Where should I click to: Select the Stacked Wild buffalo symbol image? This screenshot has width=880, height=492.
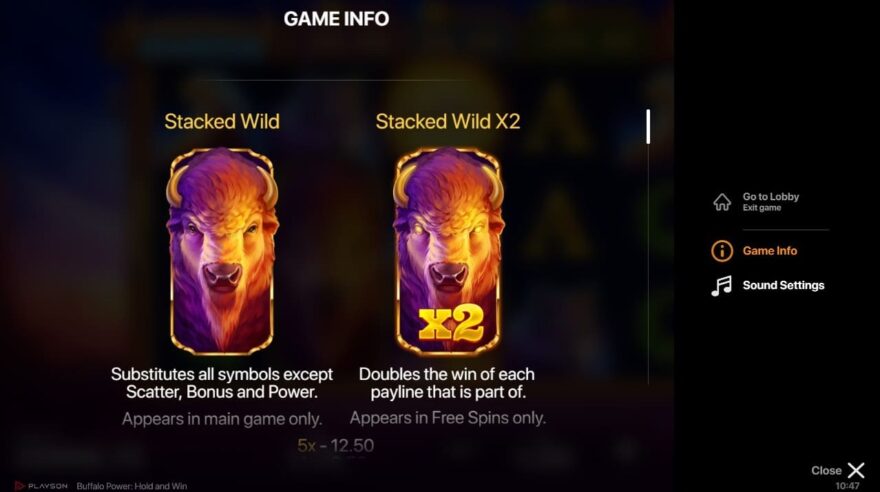222,251
